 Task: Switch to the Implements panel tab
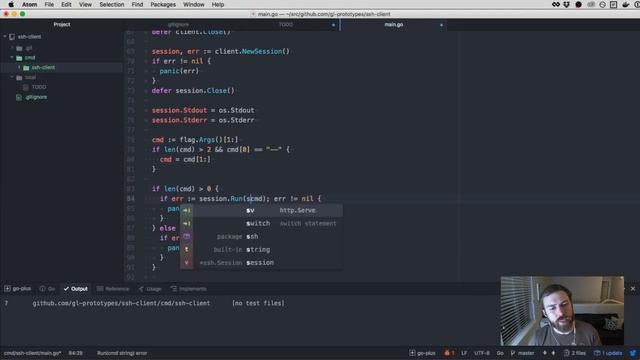[188, 289]
